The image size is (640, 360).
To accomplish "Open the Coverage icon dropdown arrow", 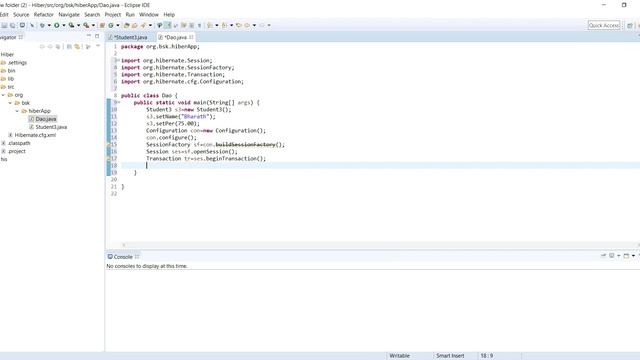I will pyautogui.click(x=78, y=25).
